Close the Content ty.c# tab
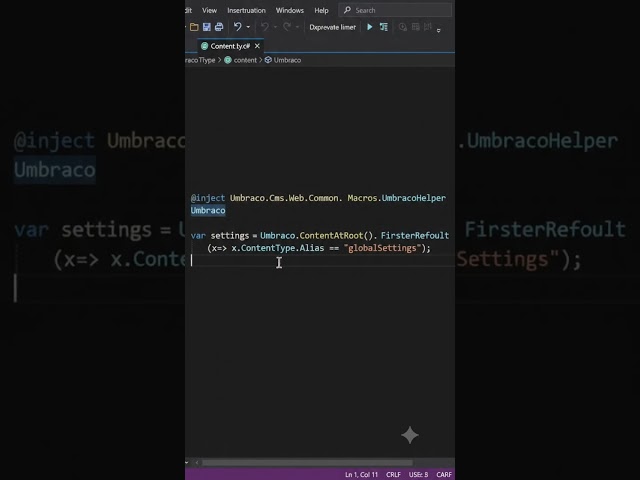Screen dimensions: 640x480 click(257, 46)
